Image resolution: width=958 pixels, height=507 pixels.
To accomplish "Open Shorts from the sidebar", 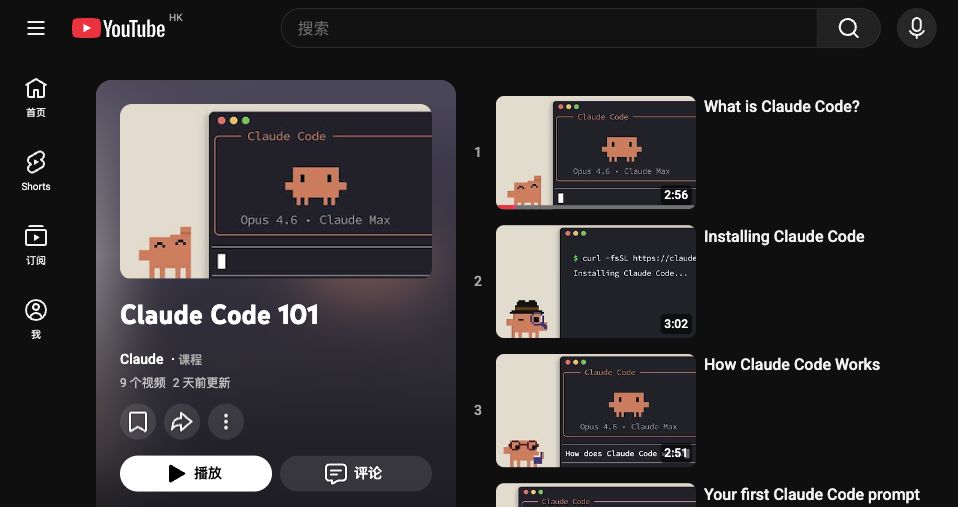I will pyautogui.click(x=36, y=172).
